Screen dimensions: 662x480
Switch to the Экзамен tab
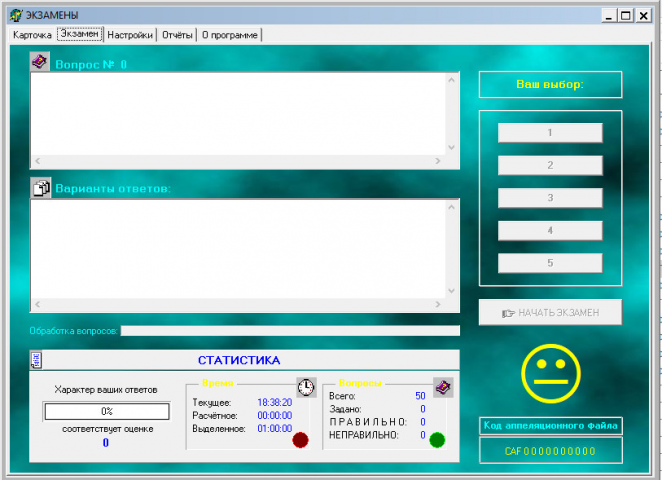click(x=80, y=34)
